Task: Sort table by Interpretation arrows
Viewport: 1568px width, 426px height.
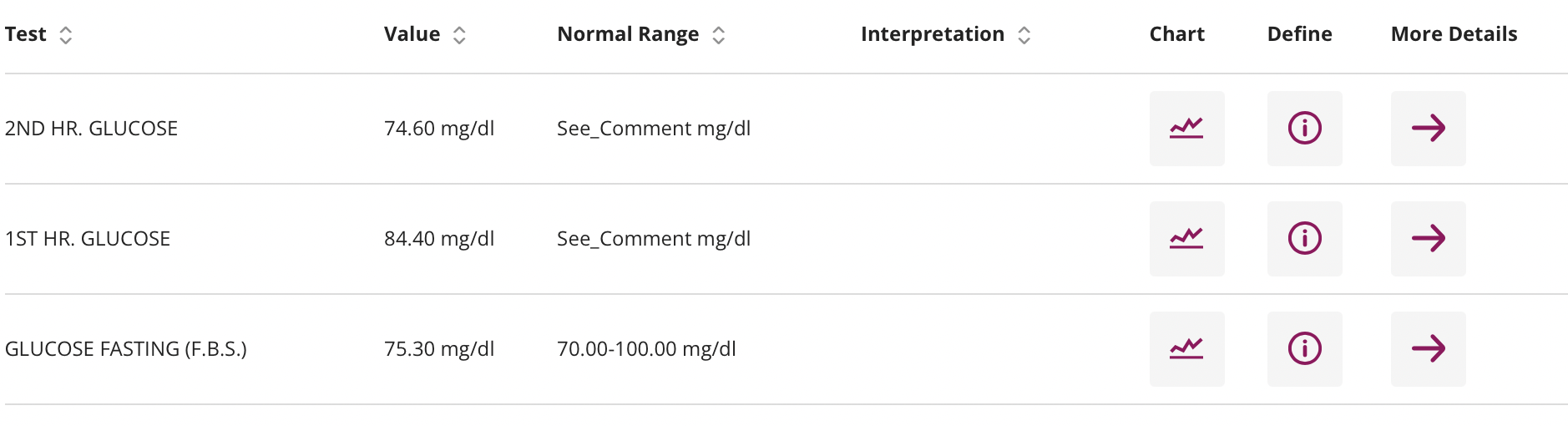Action: click(1024, 35)
